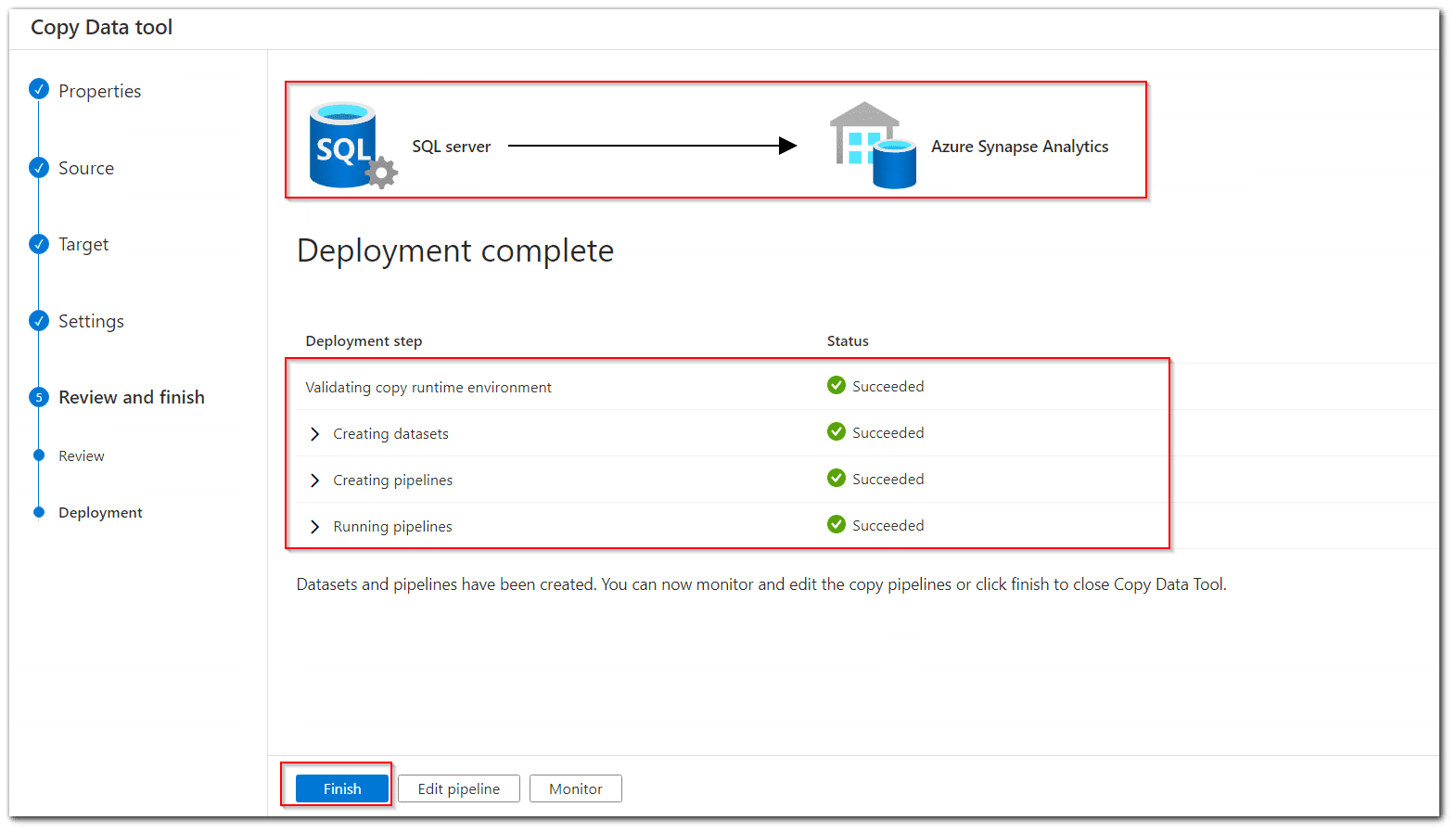The height and width of the screenshot is (833, 1456).
Task: Click Succeeded status for Creating datasets
Action: pos(888,432)
